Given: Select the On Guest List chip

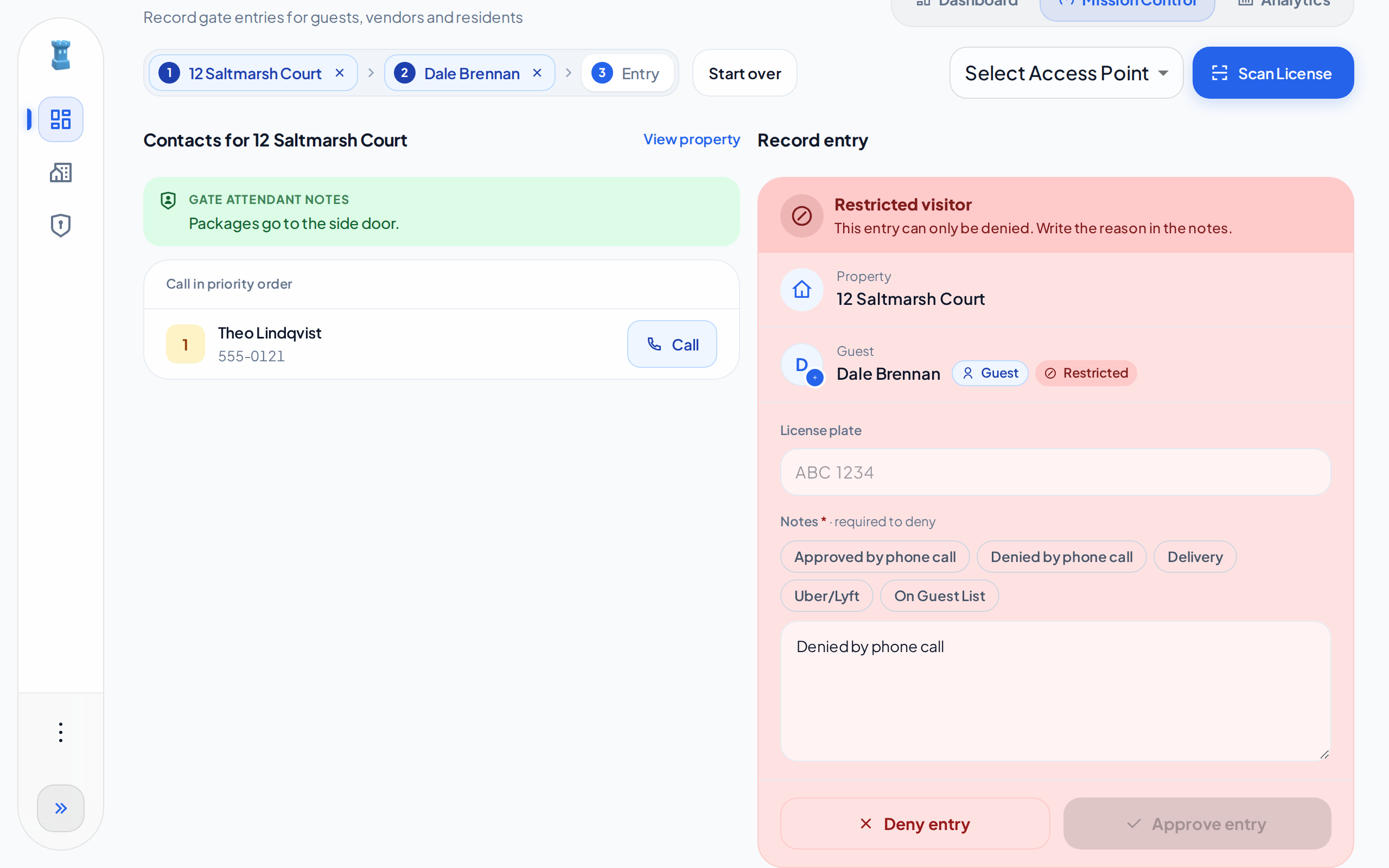Looking at the screenshot, I should (x=939, y=595).
